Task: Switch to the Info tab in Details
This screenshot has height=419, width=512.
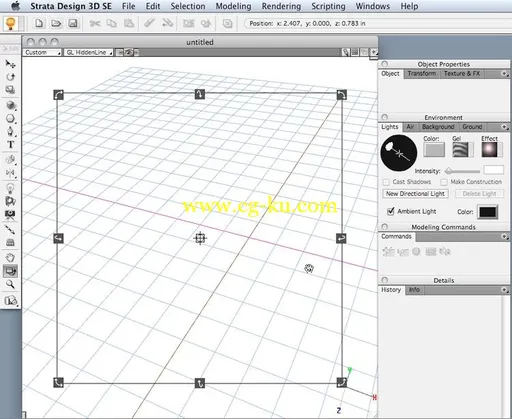Action: [x=414, y=290]
